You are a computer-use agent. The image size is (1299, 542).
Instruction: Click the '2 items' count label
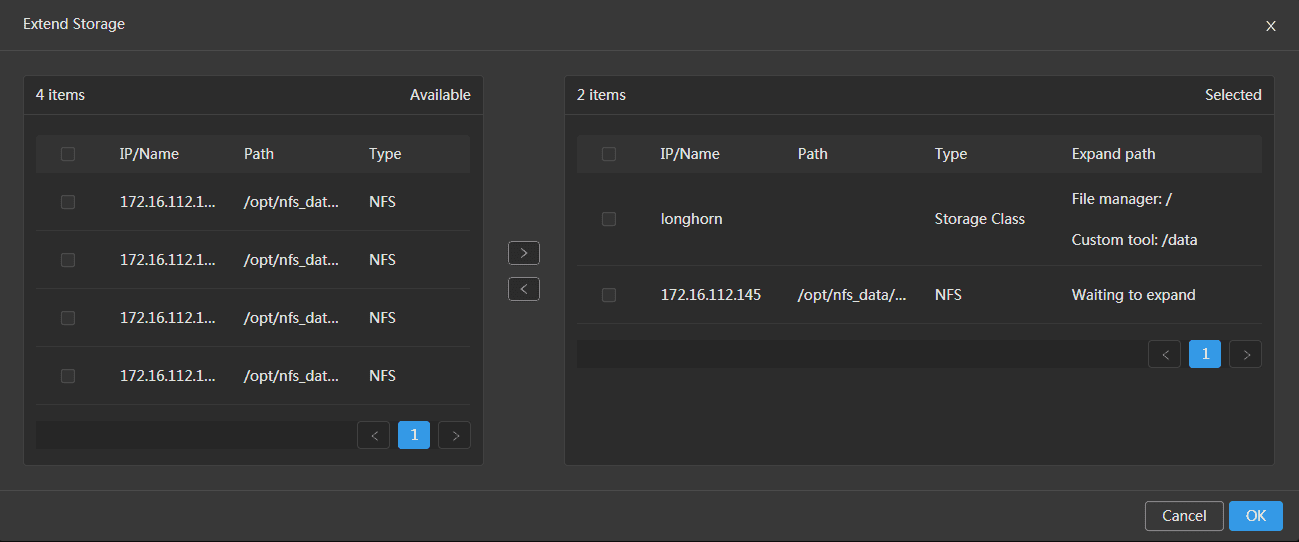(x=602, y=95)
